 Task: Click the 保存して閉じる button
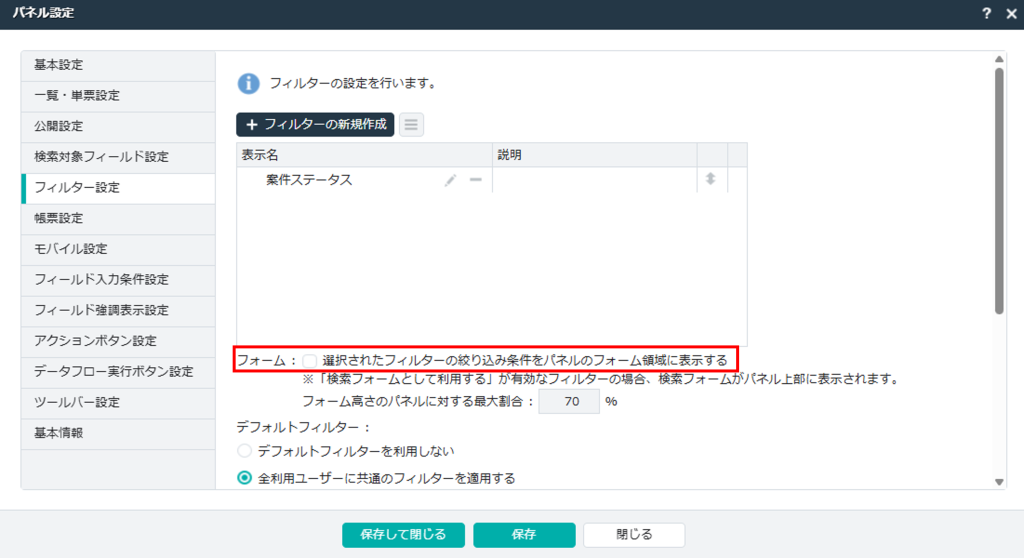coord(403,534)
